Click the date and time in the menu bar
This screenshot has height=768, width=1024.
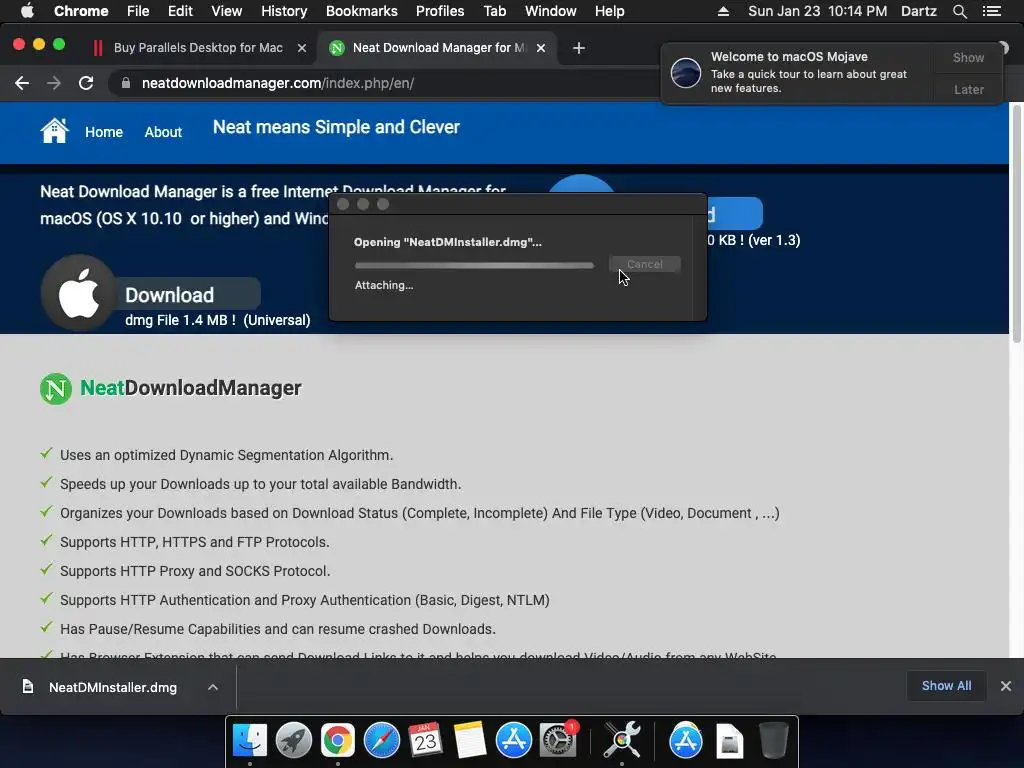click(x=818, y=11)
